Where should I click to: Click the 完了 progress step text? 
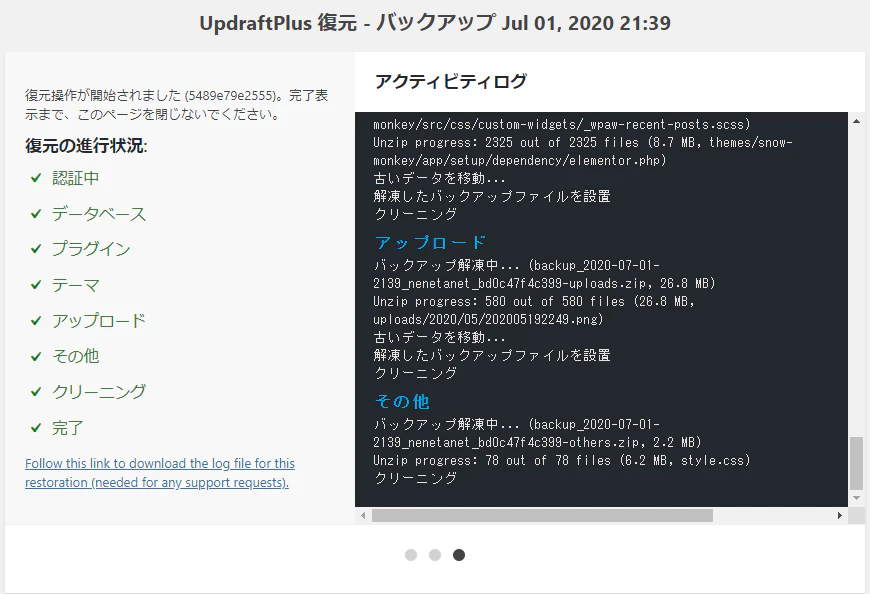(x=68, y=428)
